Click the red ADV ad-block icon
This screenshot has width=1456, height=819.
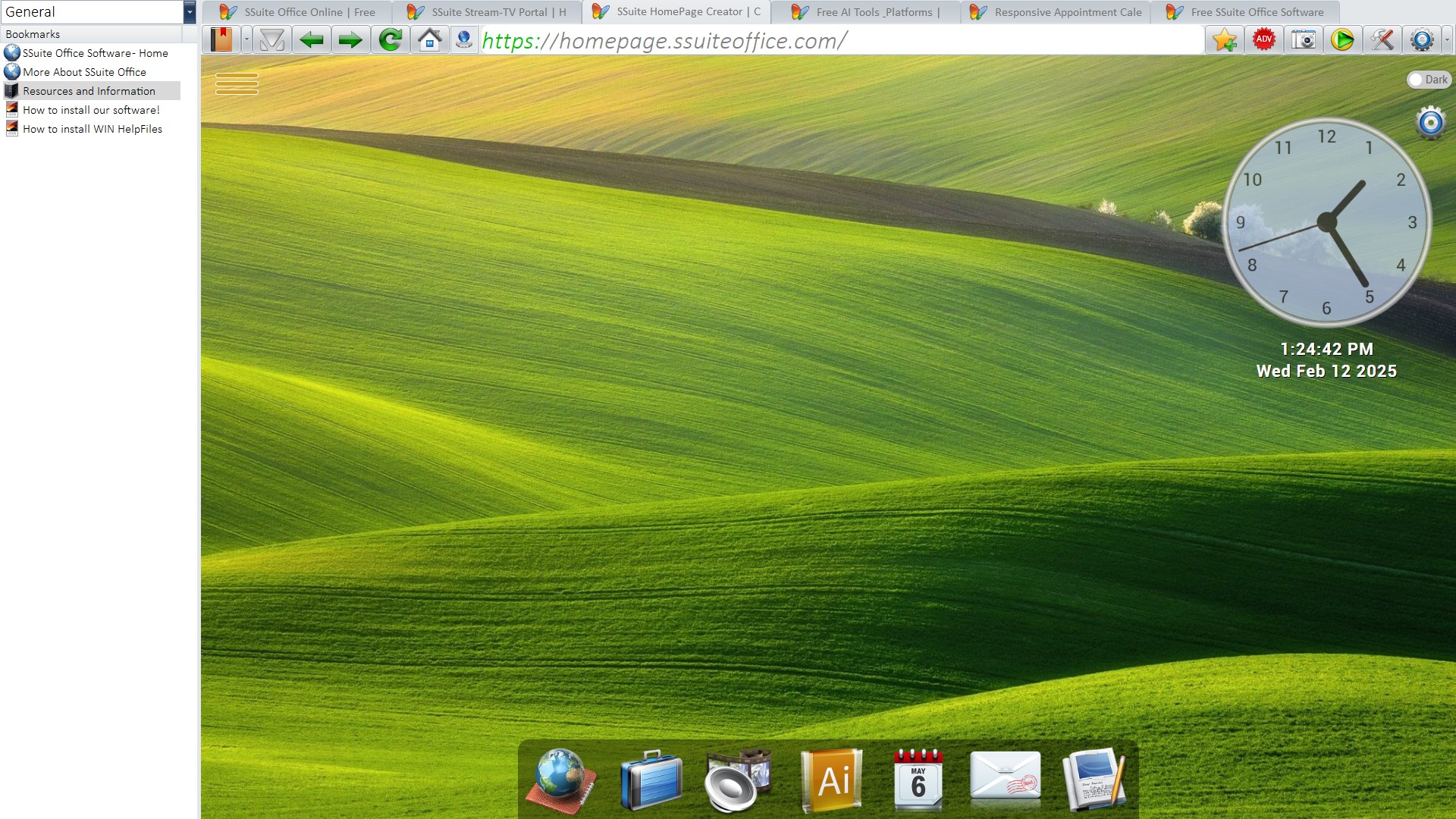tap(1263, 40)
